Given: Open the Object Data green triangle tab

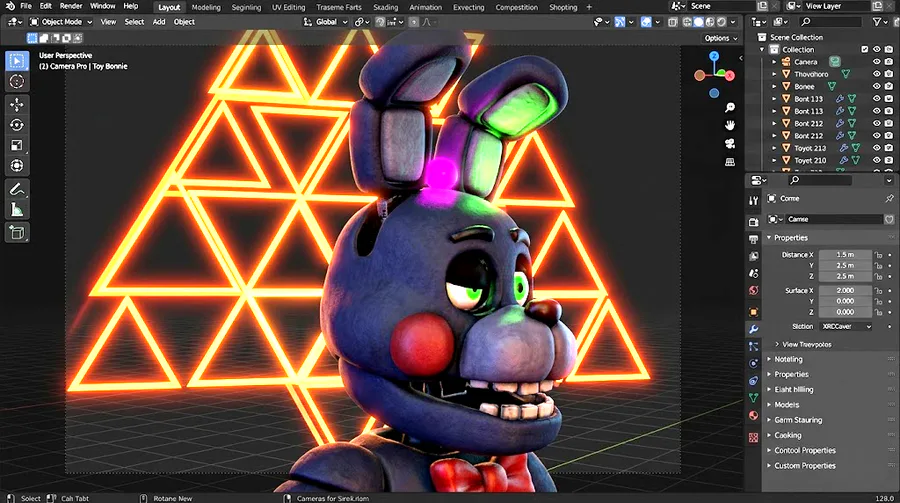Looking at the screenshot, I should click(x=754, y=398).
